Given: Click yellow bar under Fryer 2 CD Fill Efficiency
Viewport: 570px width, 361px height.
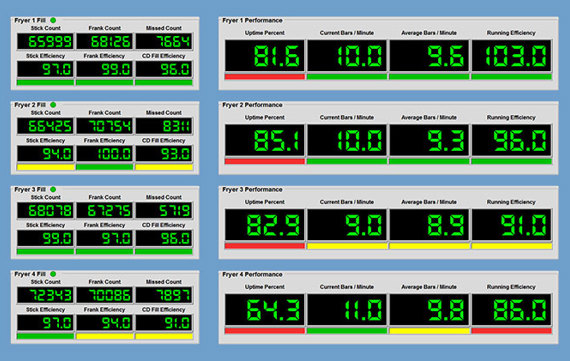Looking at the screenshot, I should tap(164, 167).
